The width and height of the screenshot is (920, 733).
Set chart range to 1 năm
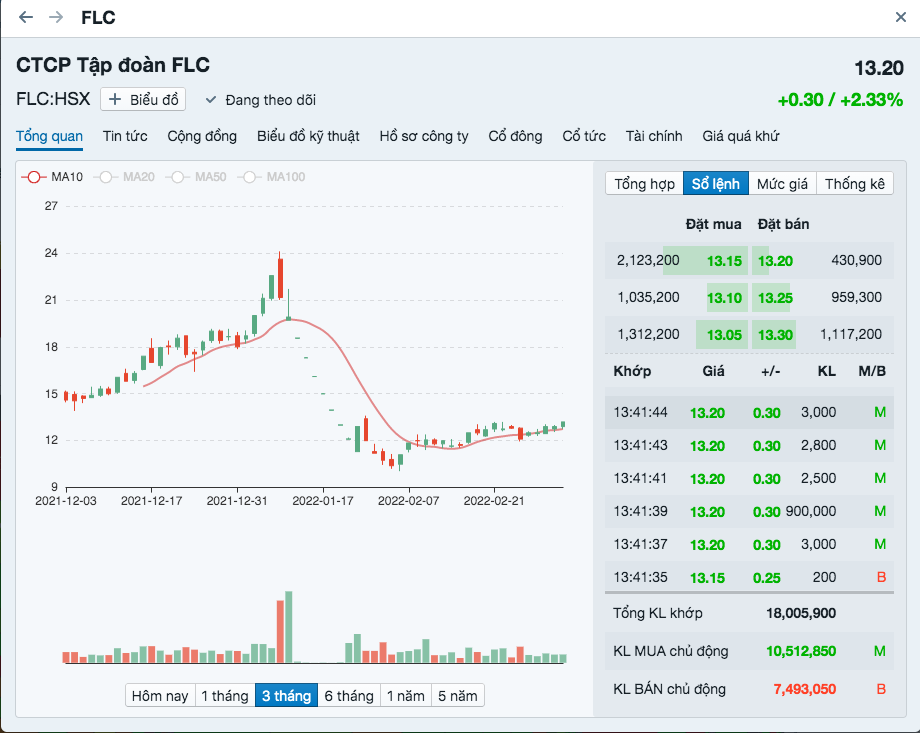pos(406,695)
